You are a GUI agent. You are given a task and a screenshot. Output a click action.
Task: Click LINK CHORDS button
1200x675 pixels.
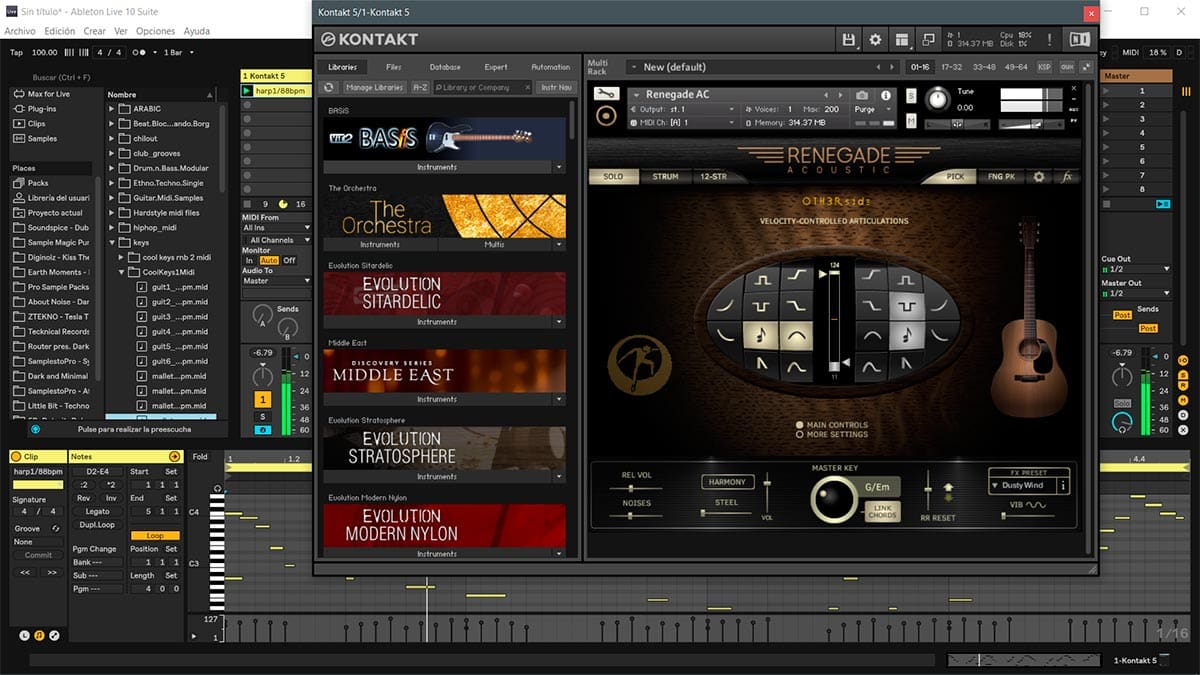click(882, 511)
